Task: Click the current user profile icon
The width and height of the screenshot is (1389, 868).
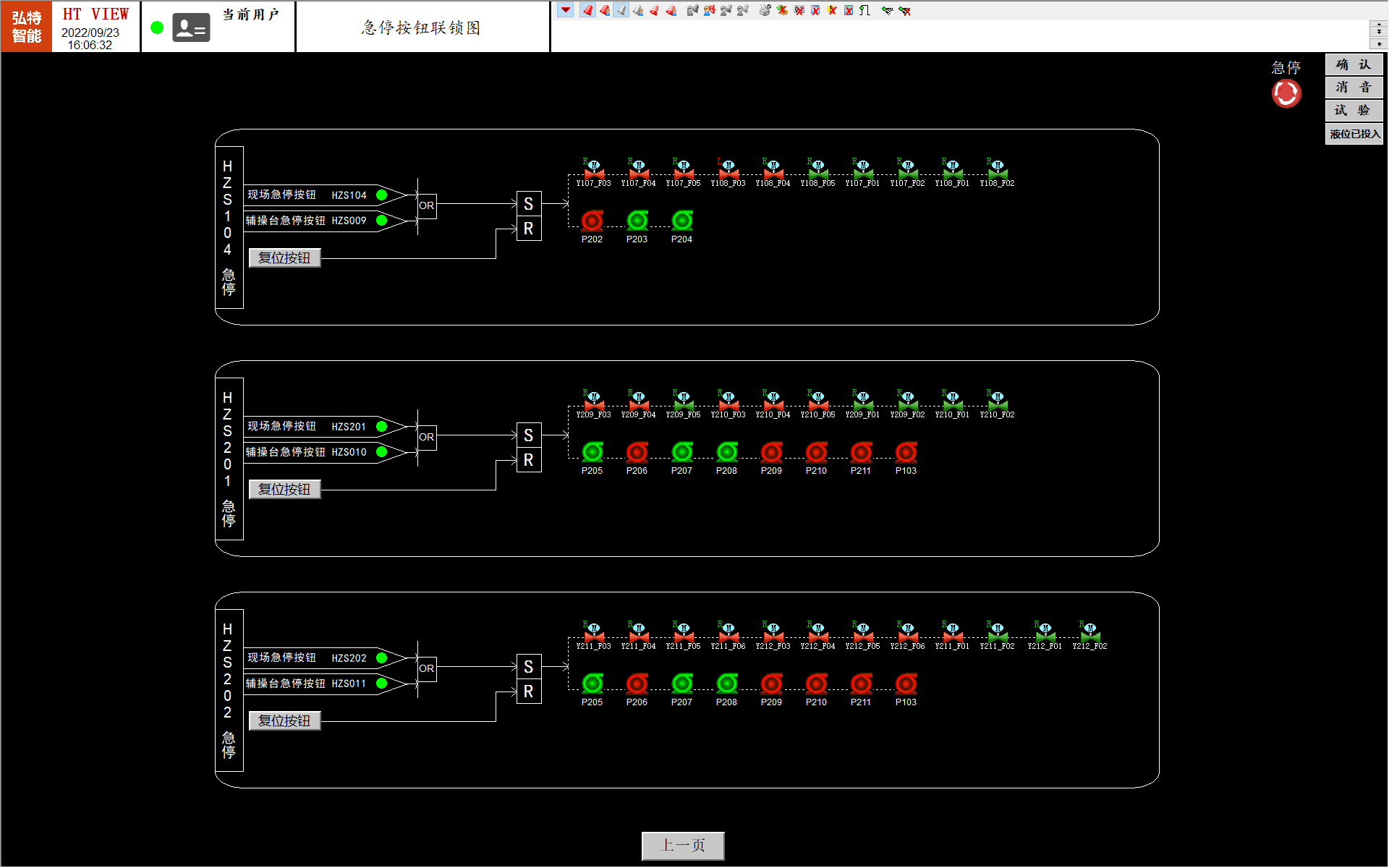Action: tap(191, 28)
